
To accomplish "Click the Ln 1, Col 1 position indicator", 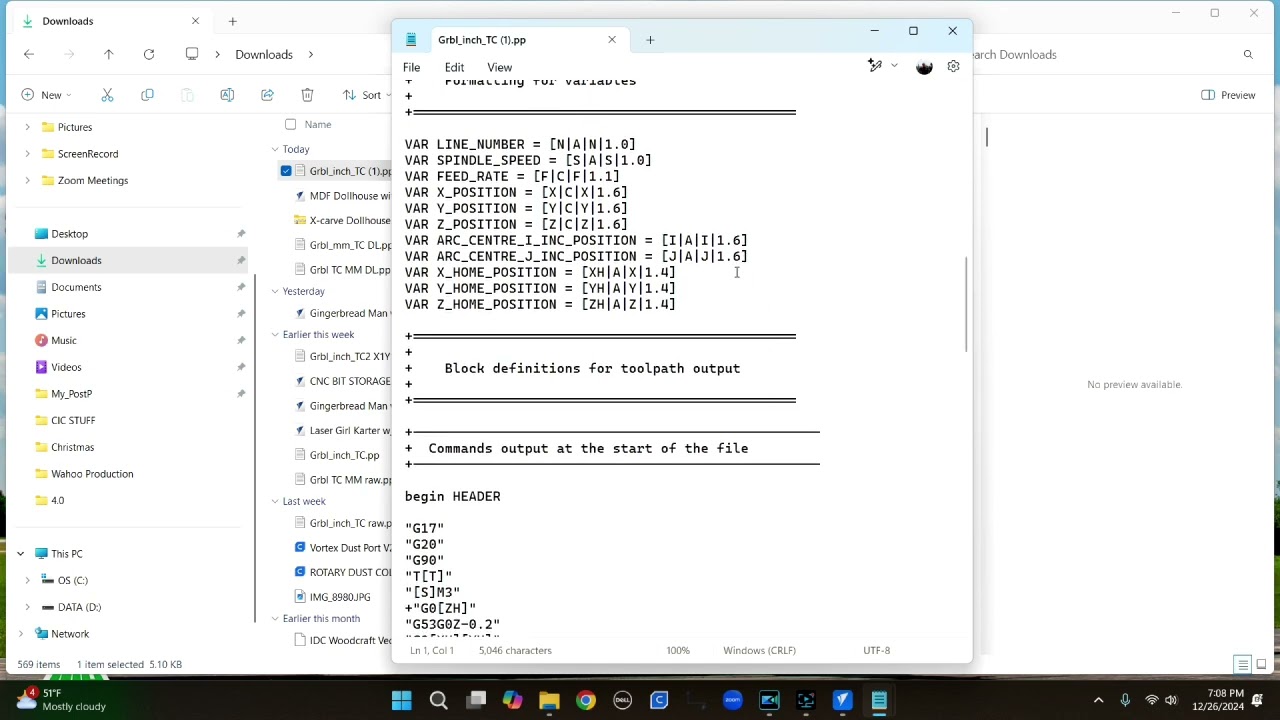I will tap(431, 650).
